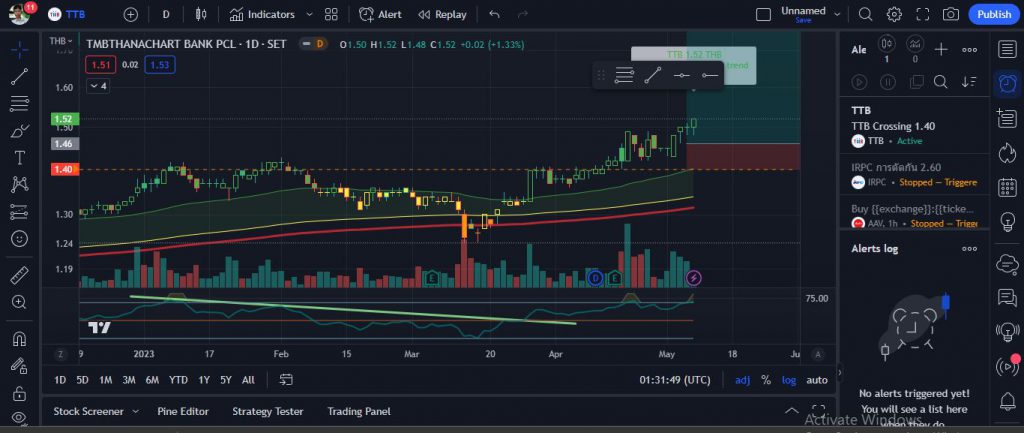1024x433 pixels.
Task: Open chart settings gear icon
Action: point(894,14)
